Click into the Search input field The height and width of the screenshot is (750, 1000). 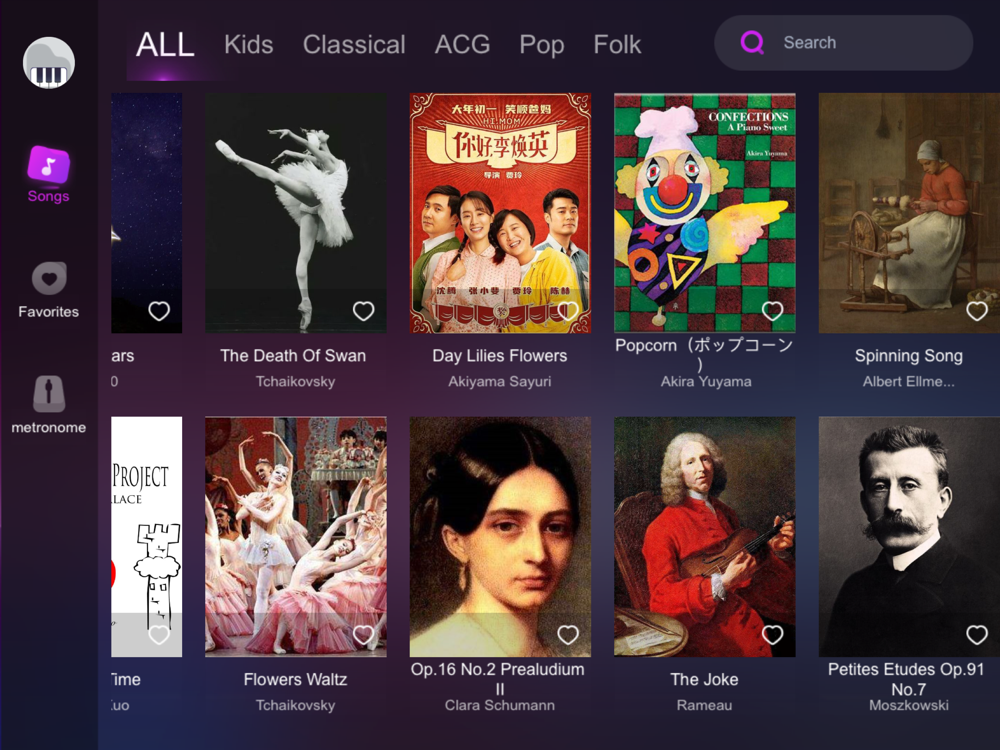843,43
